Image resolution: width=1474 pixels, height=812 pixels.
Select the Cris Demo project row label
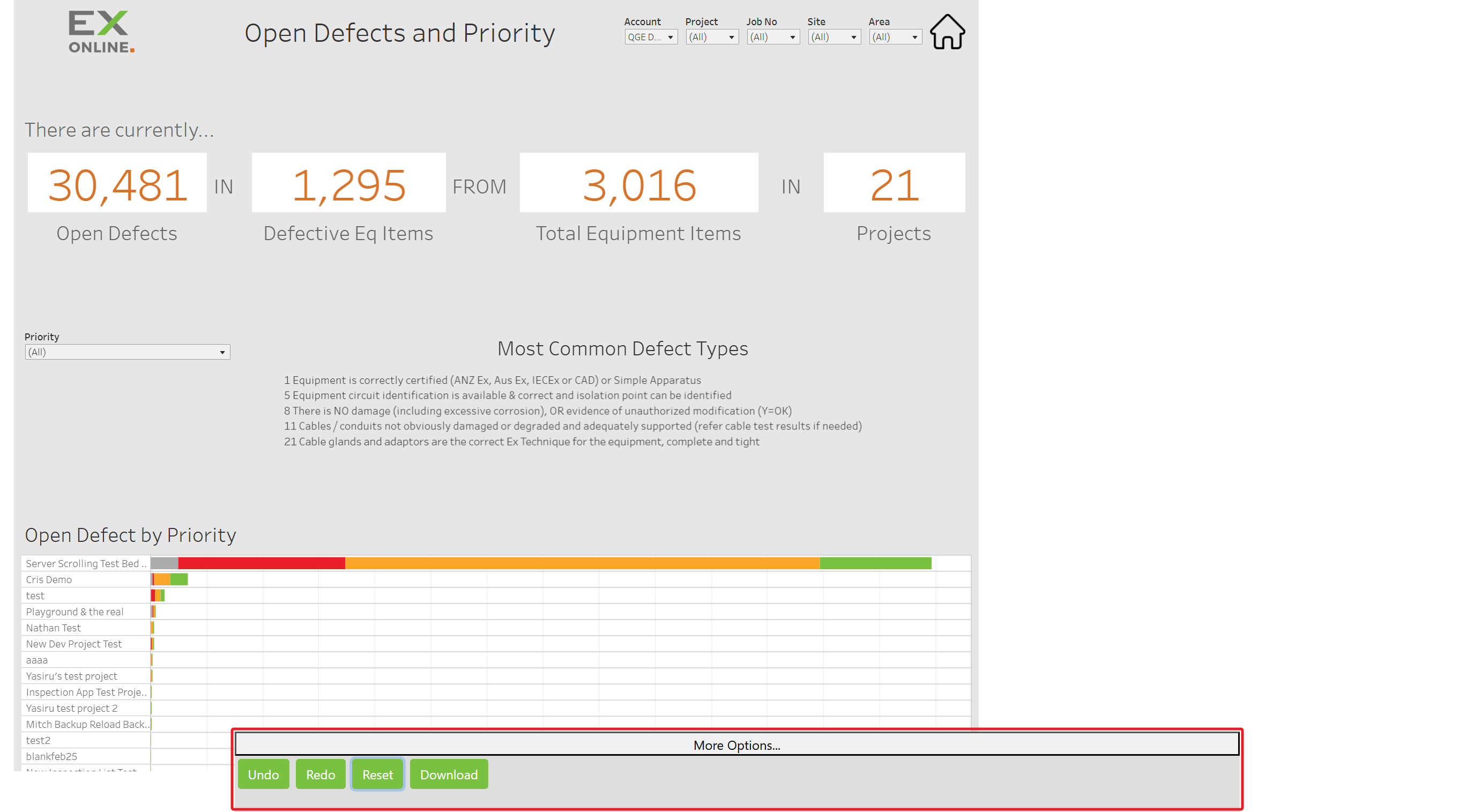(49, 579)
